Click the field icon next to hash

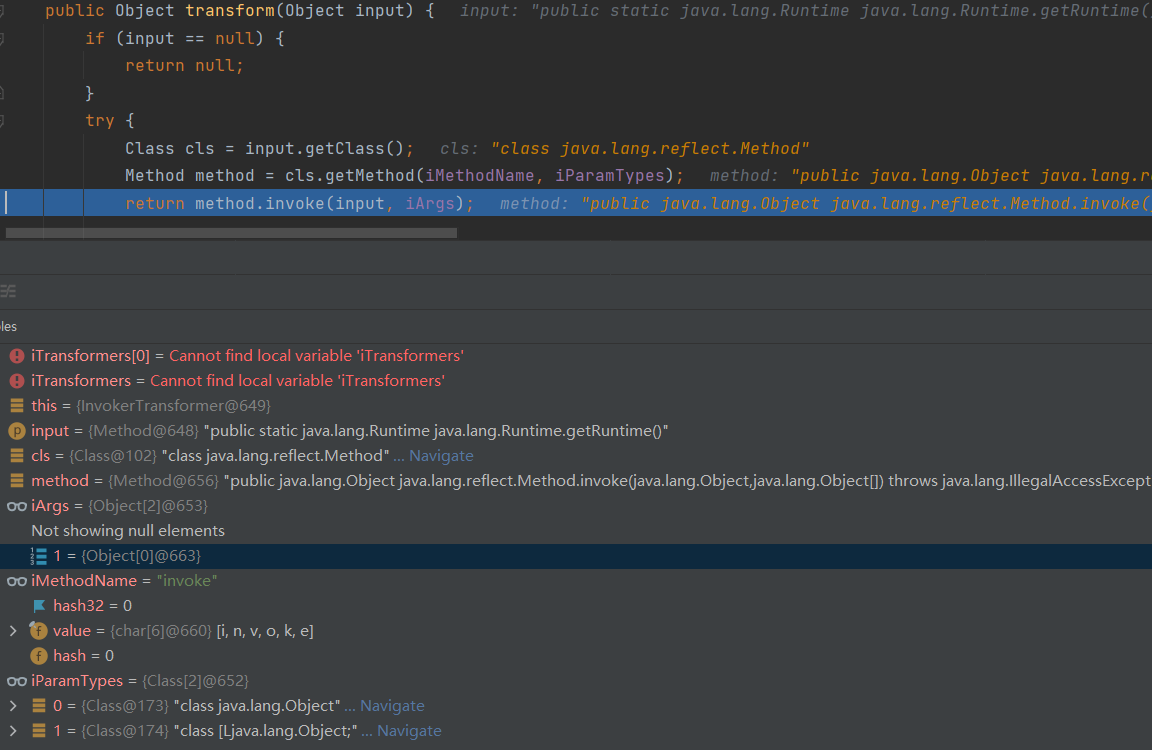[39, 656]
